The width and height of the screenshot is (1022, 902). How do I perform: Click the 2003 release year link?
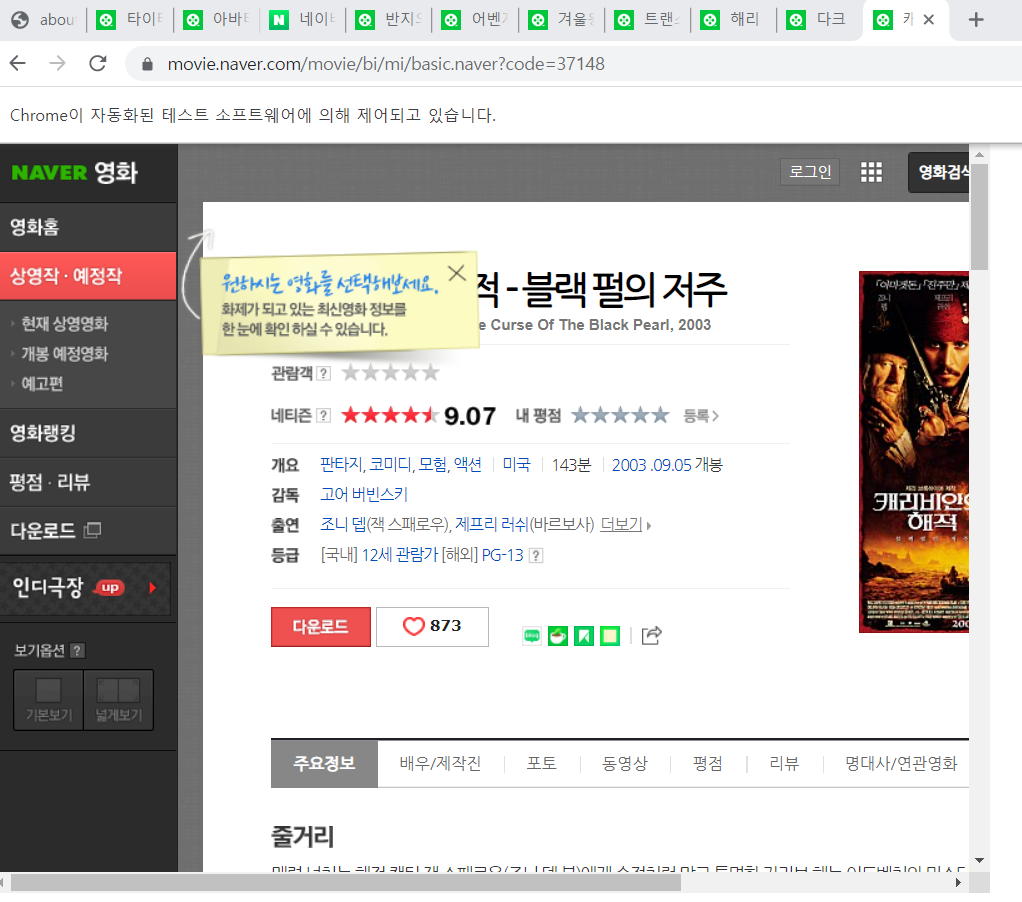click(x=629, y=465)
